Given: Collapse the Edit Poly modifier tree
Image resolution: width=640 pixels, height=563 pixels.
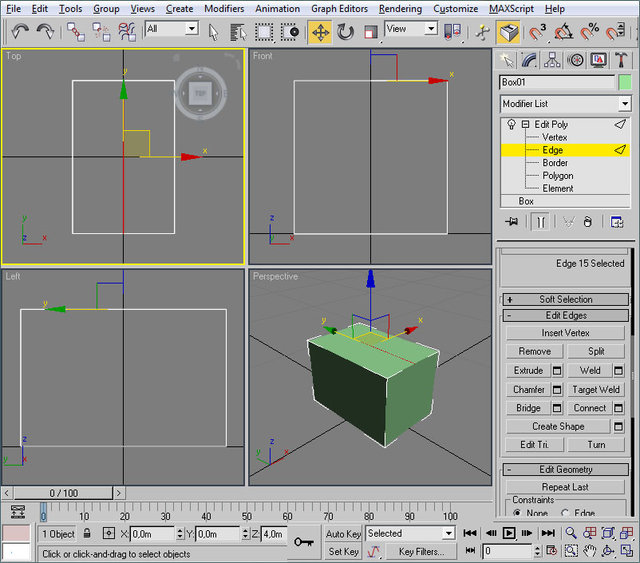Looking at the screenshot, I should [525, 124].
